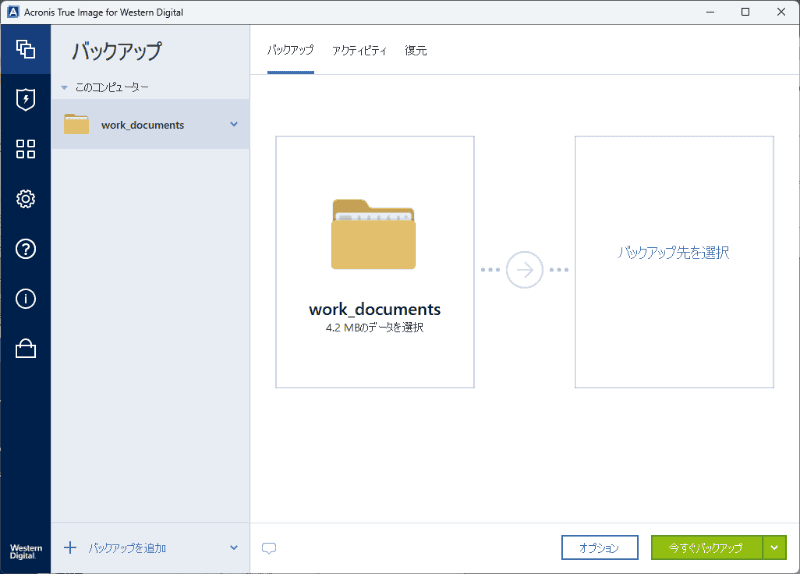This screenshot has height=574, width=800.
Task: Switch to the 復元 tab
Action: pos(416,50)
